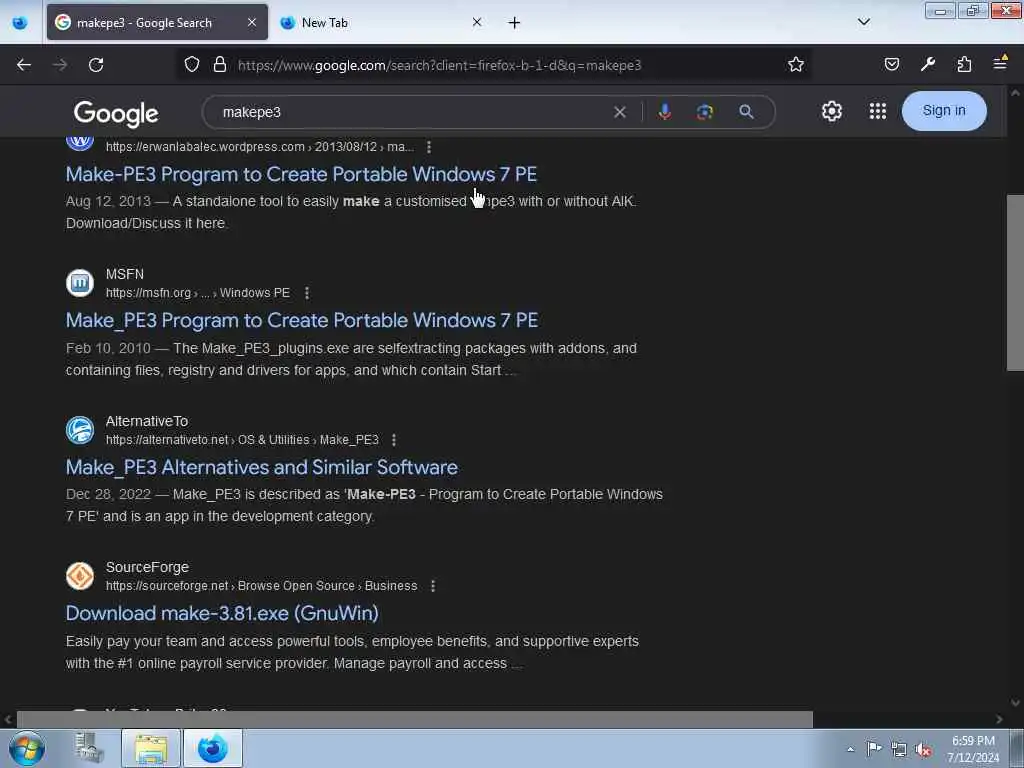Open the taskbar clock showing 6:59 PM
The height and width of the screenshot is (768, 1024).
point(973,749)
